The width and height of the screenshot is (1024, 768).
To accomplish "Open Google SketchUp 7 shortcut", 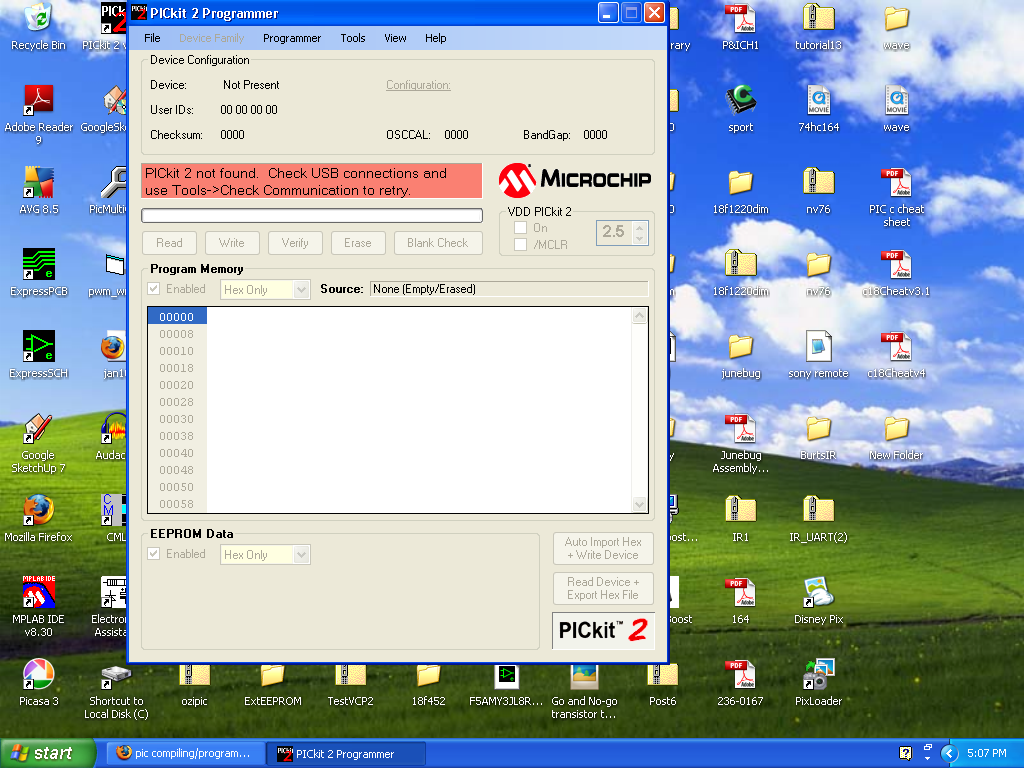I will [x=39, y=443].
